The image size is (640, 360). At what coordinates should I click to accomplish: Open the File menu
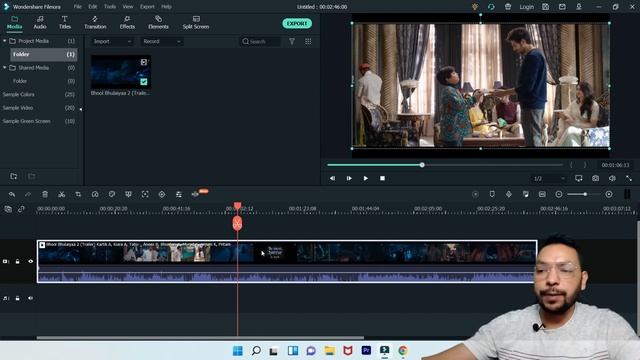click(x=78, y=7)
